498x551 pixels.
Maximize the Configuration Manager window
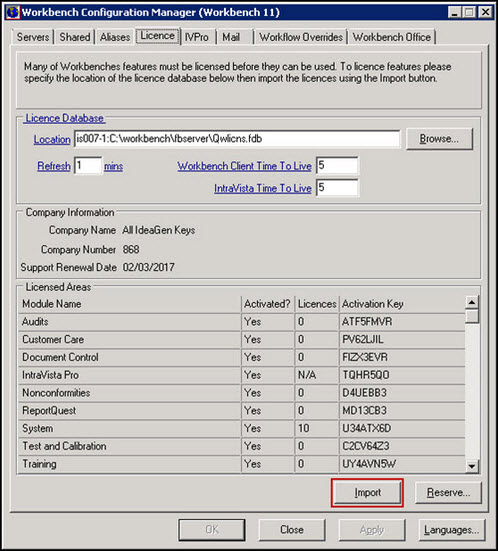click(469, 13)
